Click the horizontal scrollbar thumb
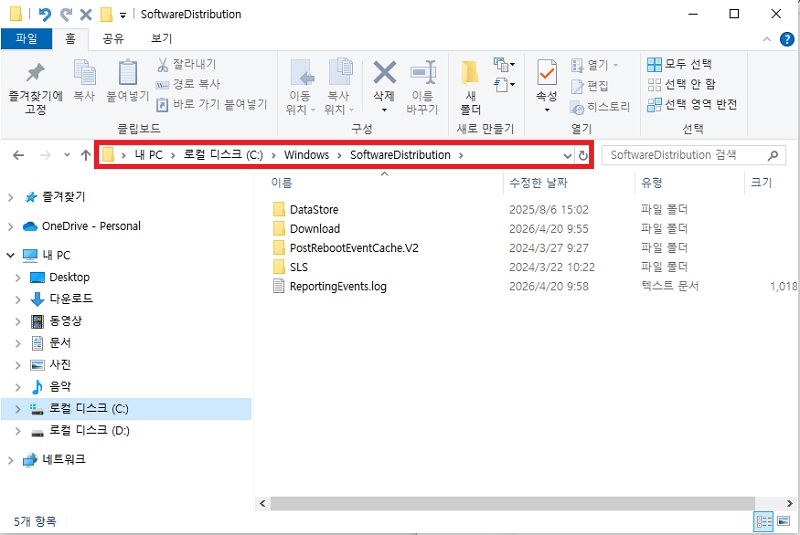The width and height of the screenshot is (800, 535). tap(512, 504)
